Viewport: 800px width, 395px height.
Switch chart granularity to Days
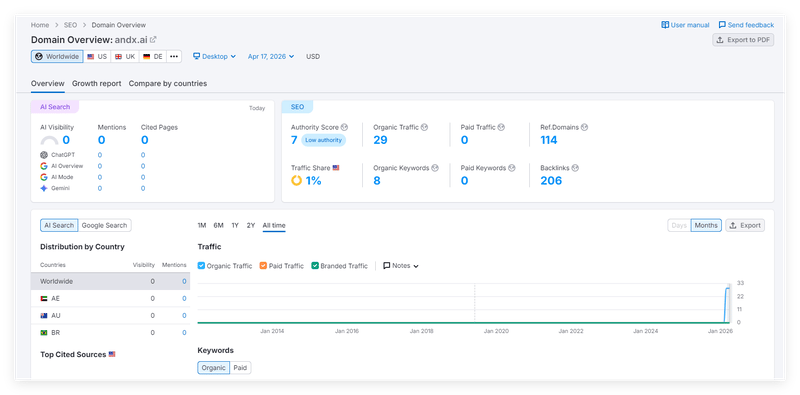[679, 226]
